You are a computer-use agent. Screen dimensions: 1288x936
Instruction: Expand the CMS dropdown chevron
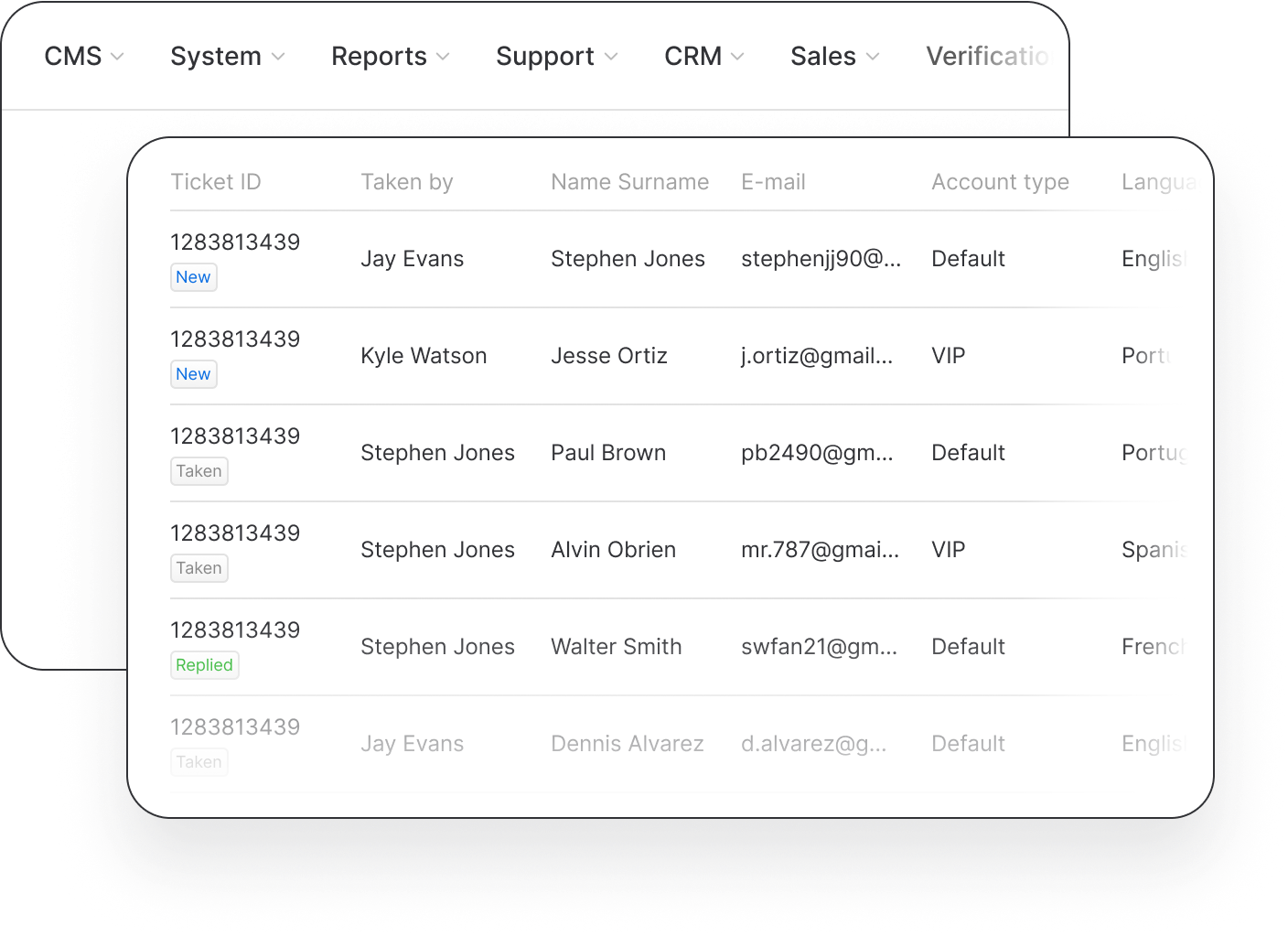[117, 57]
